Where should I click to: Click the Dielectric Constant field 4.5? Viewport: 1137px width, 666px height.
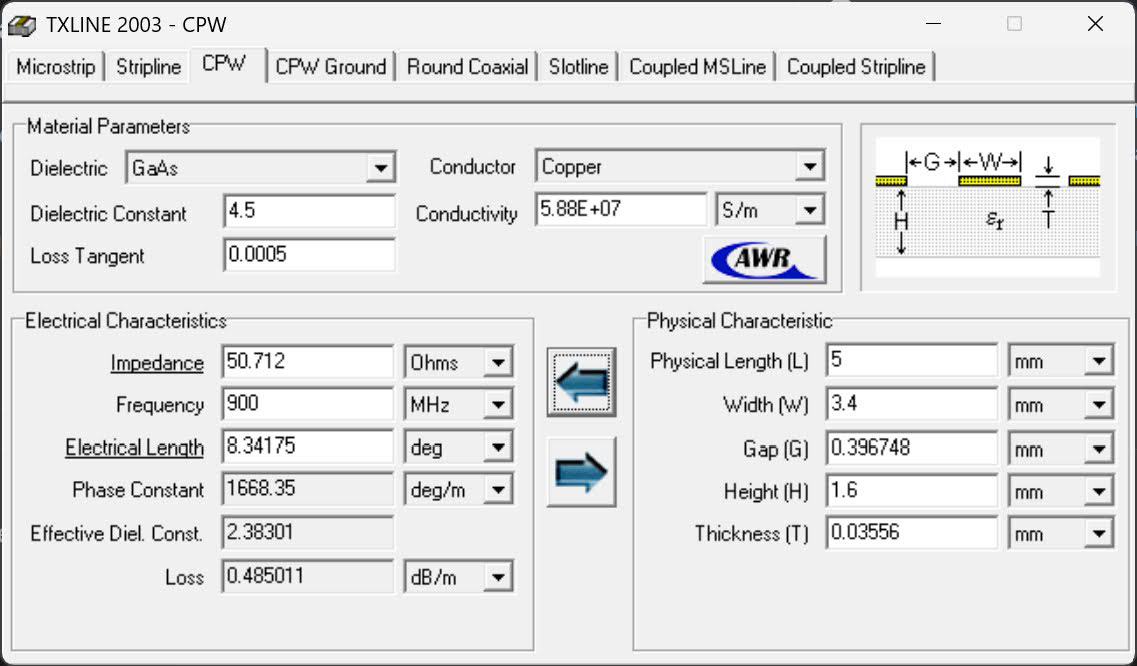[x=310, y=211]
